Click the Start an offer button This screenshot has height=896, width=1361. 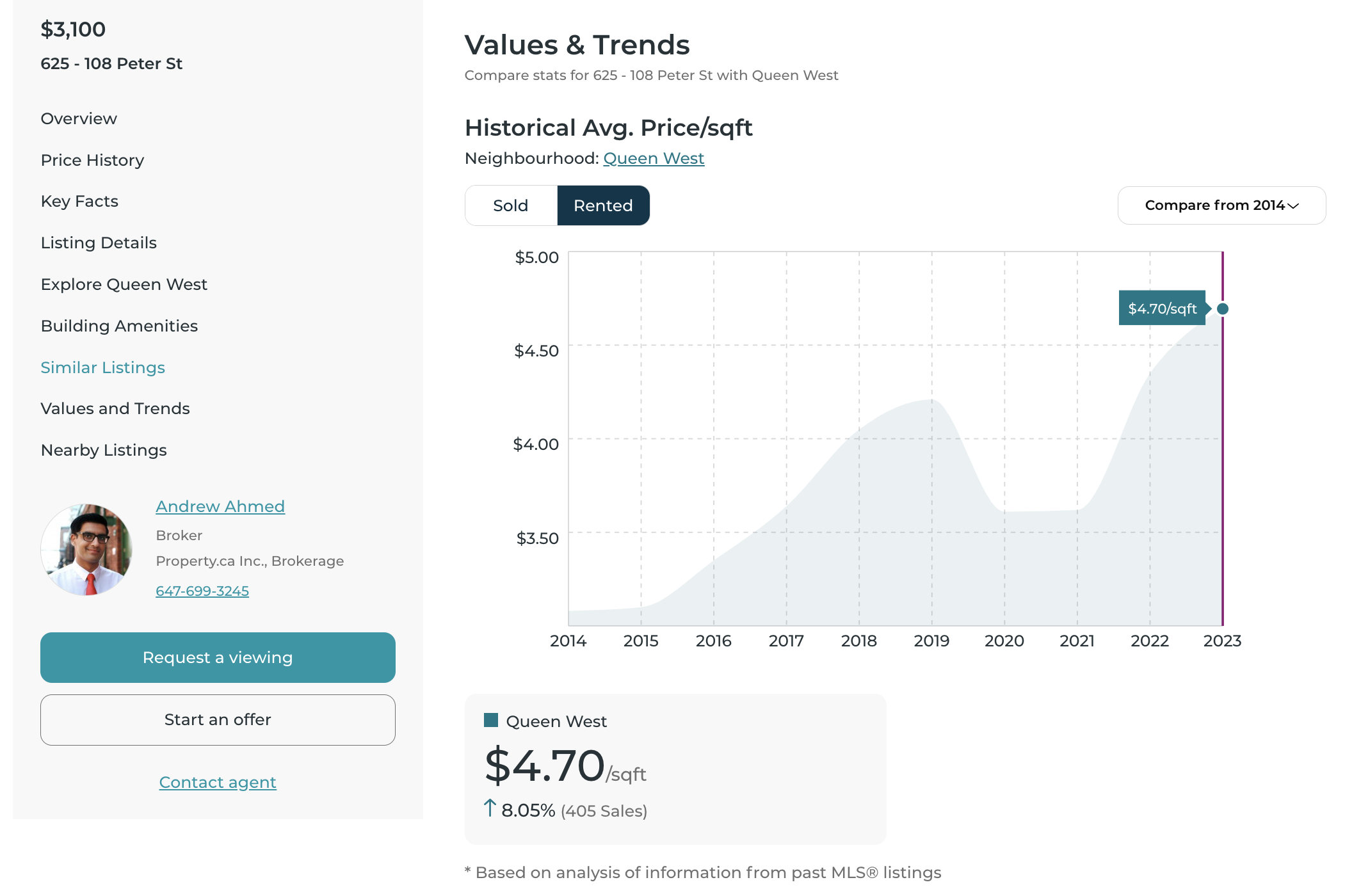(218, 719)
